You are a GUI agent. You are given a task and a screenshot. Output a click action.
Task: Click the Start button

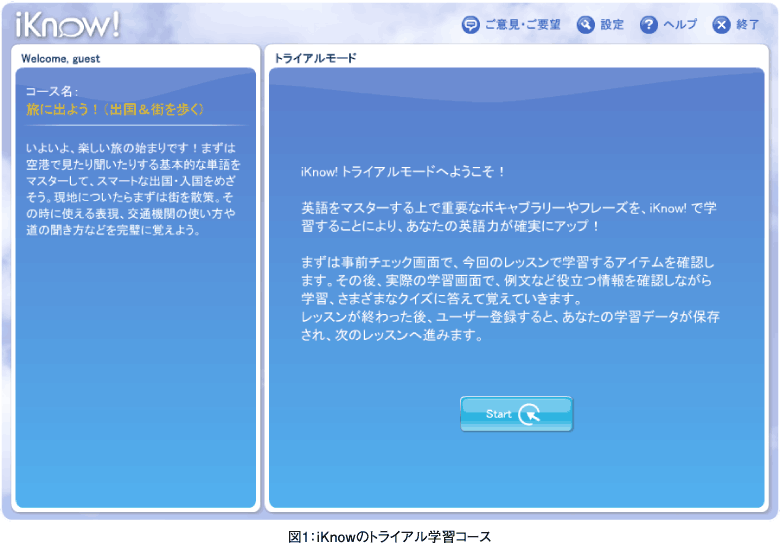point(516,414)
